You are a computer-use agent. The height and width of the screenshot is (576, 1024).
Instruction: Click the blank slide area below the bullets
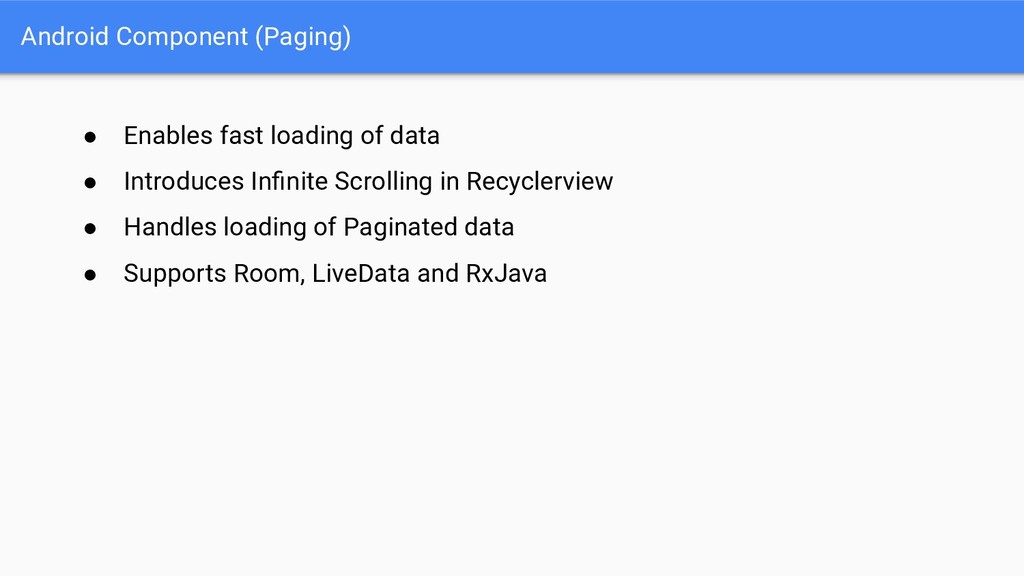tap(512, 430)
